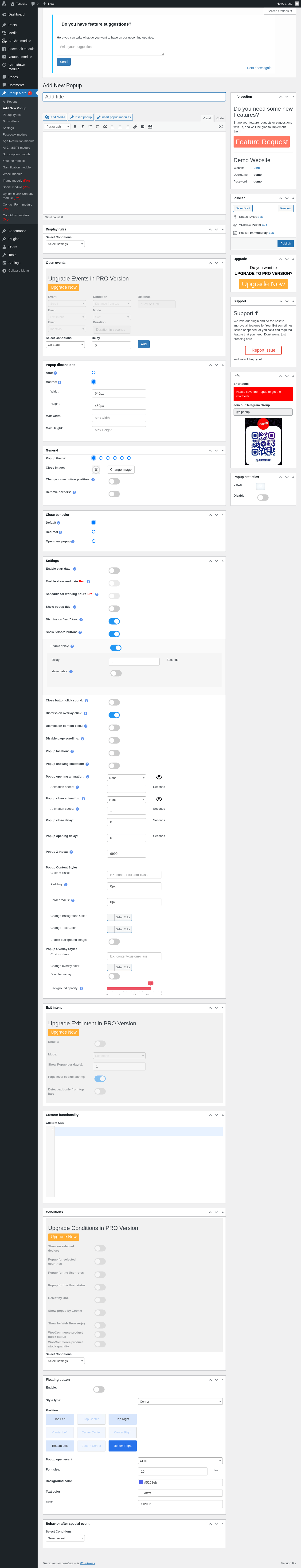Viewport: 301px width, 1568px height.
Task: Toggle italic formatting in editor toolbar
Action: point(82,127)
